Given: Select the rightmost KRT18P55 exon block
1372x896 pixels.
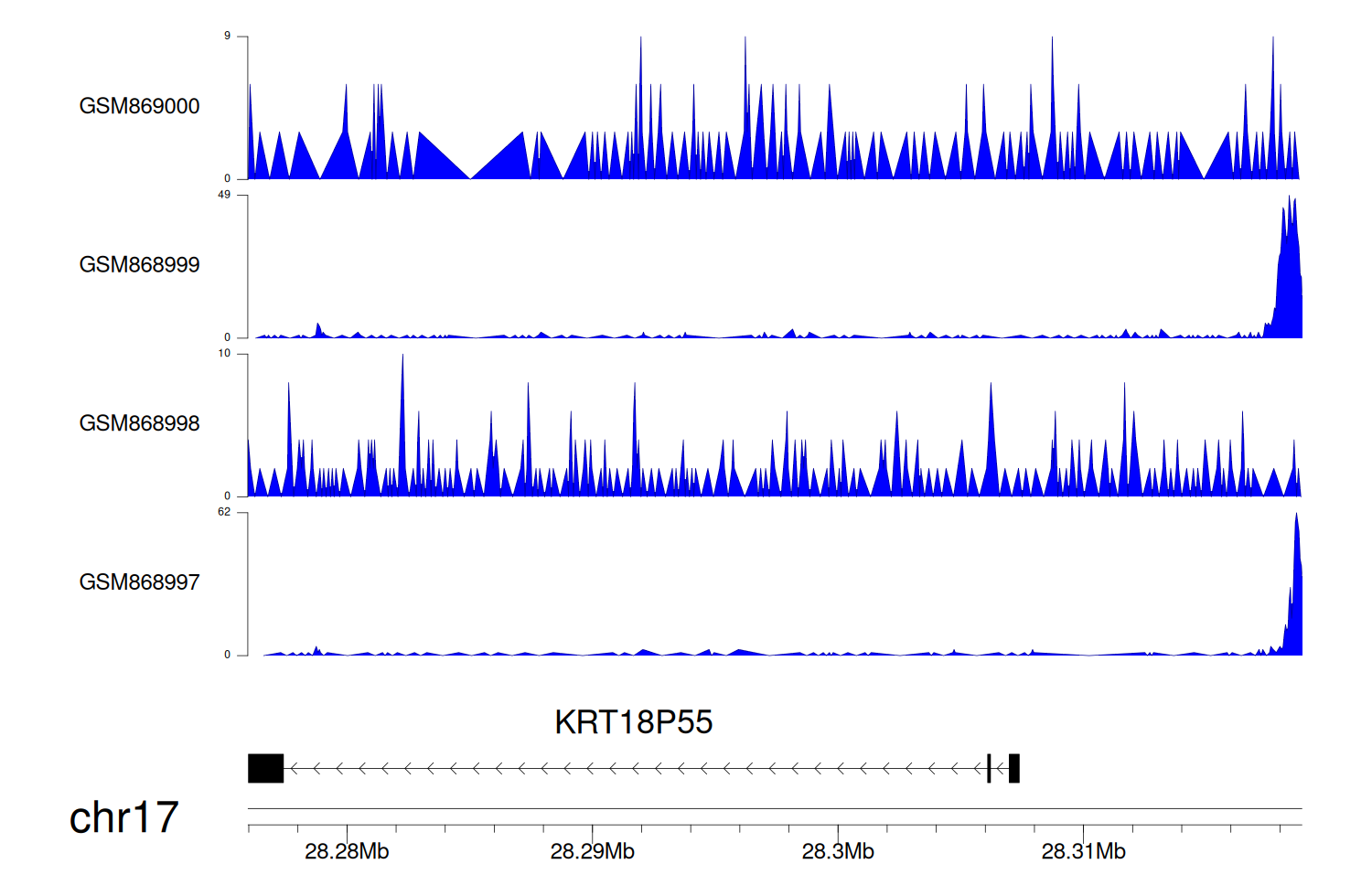Looking at the screenshot, I should 1013,768.
